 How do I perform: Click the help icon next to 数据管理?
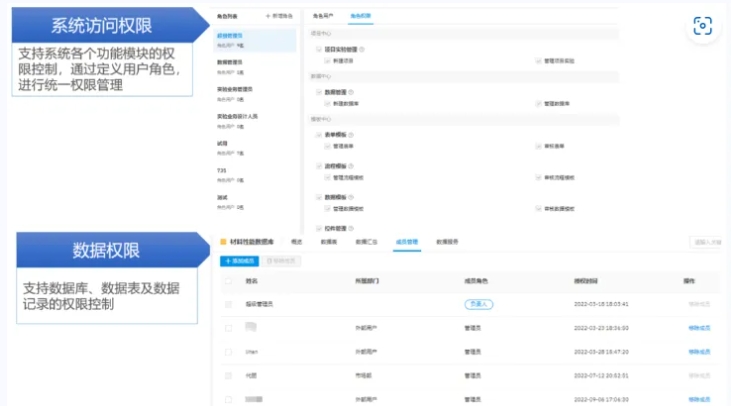pyautogui.click(x=351, y=91)
